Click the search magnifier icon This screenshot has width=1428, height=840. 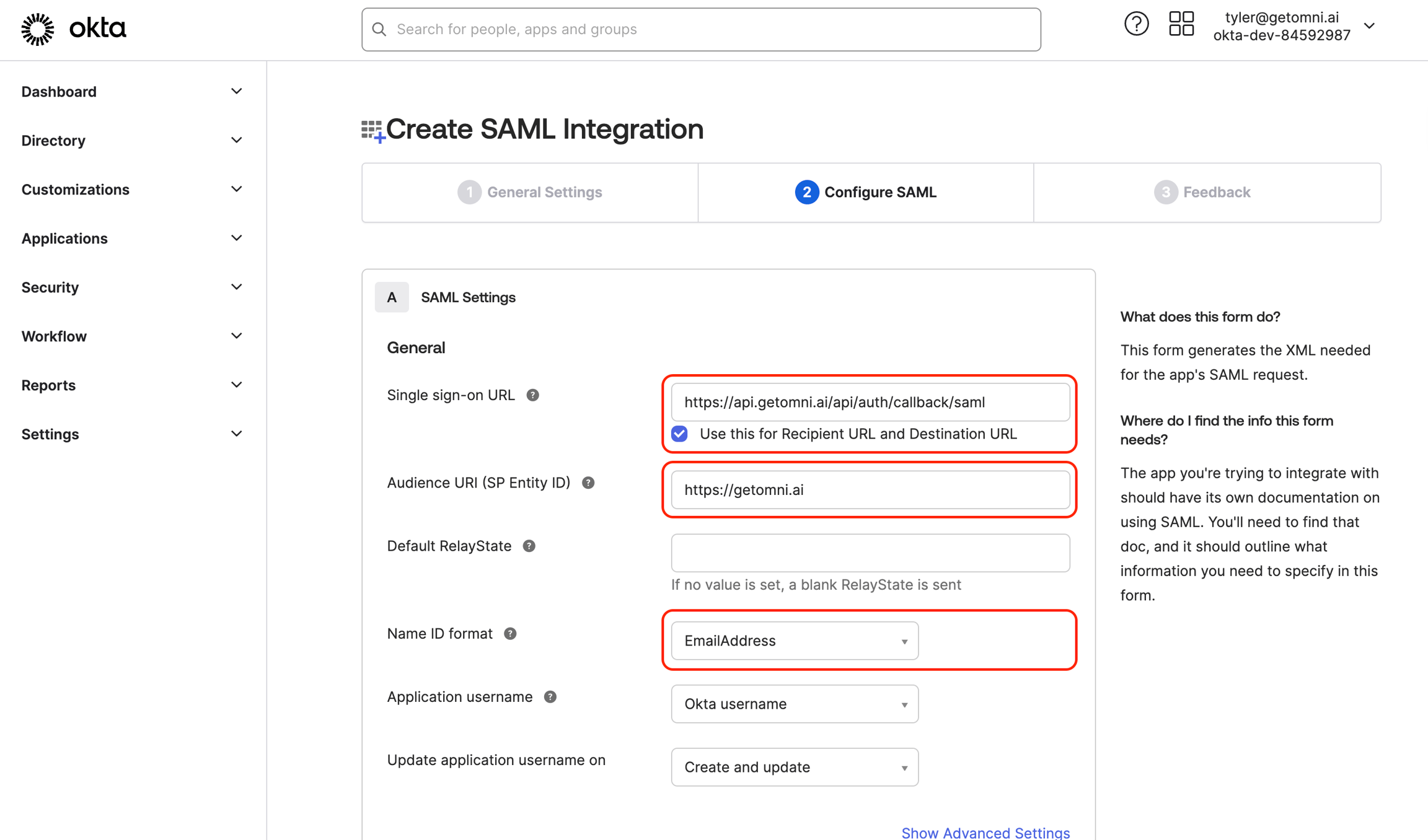click(379, 29)
